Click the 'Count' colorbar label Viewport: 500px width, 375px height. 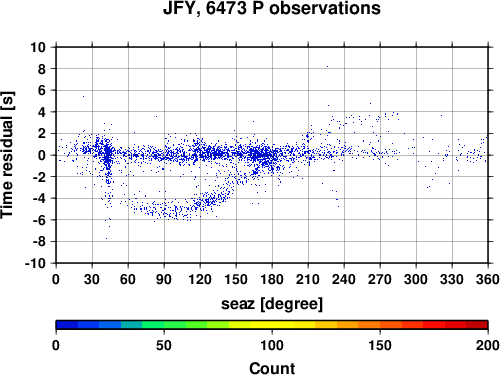tap(272, 368)
